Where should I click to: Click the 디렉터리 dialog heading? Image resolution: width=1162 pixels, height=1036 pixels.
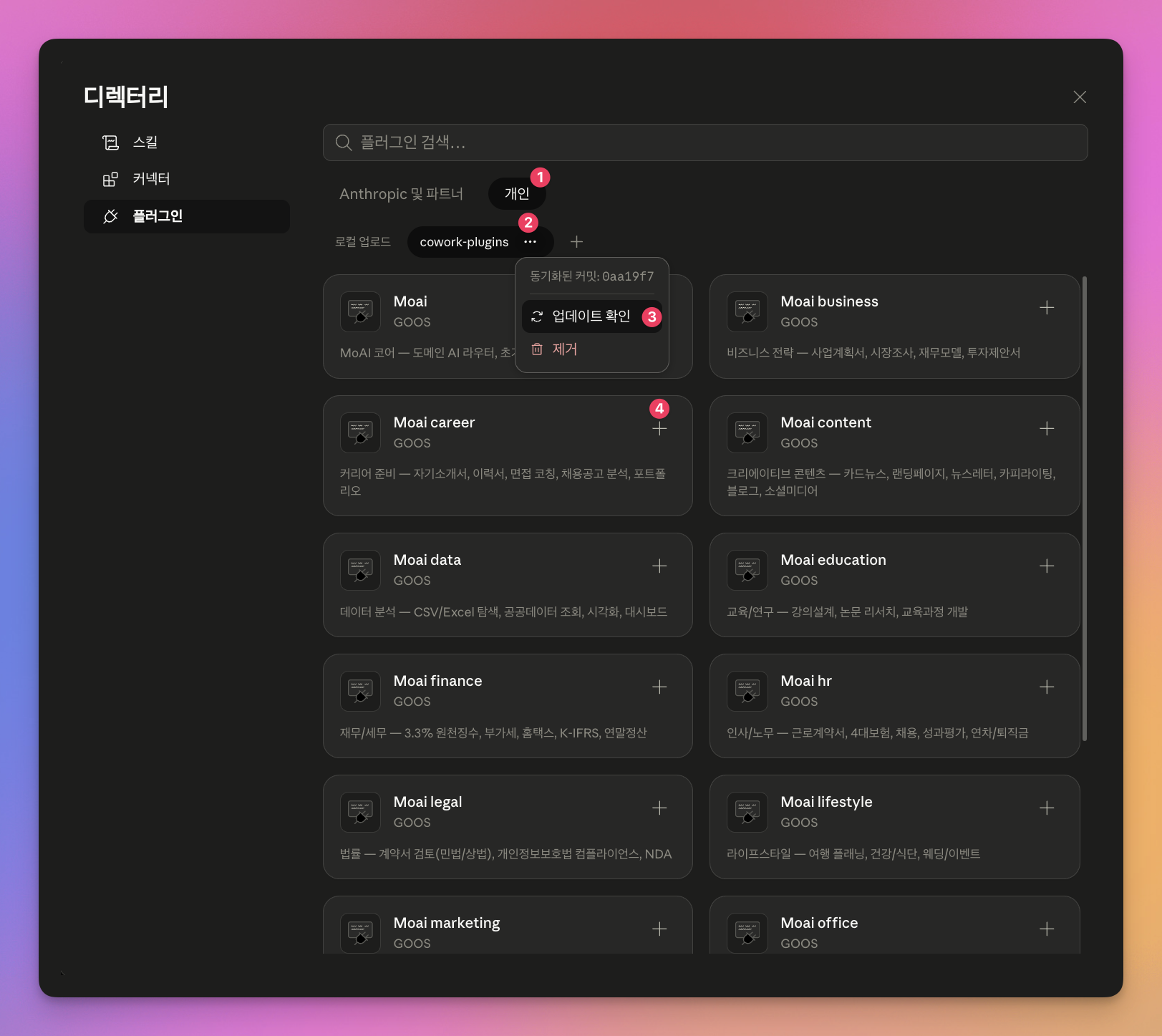(126, 97)
